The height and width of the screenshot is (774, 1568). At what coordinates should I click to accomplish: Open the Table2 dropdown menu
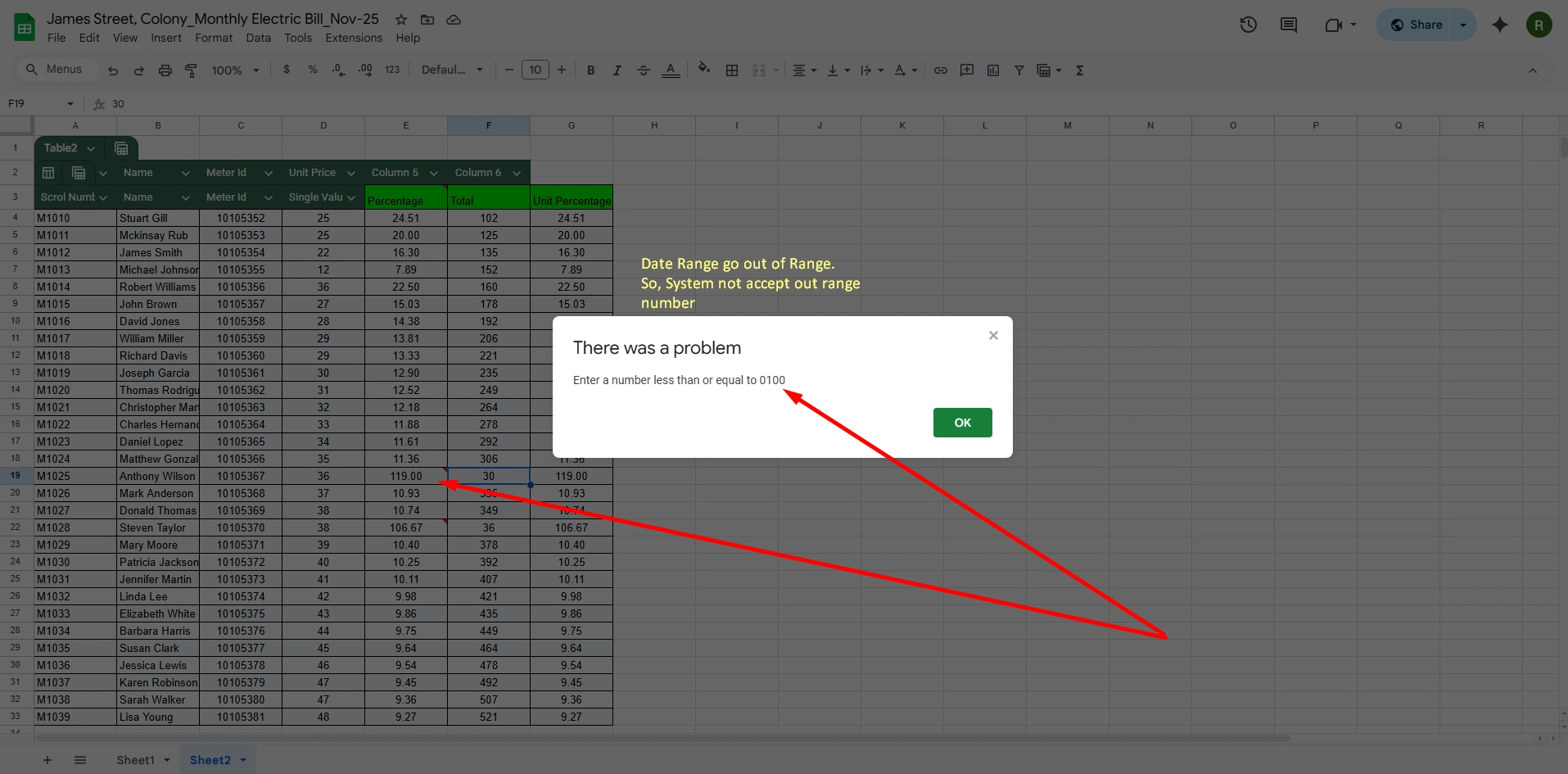(91, 147)
